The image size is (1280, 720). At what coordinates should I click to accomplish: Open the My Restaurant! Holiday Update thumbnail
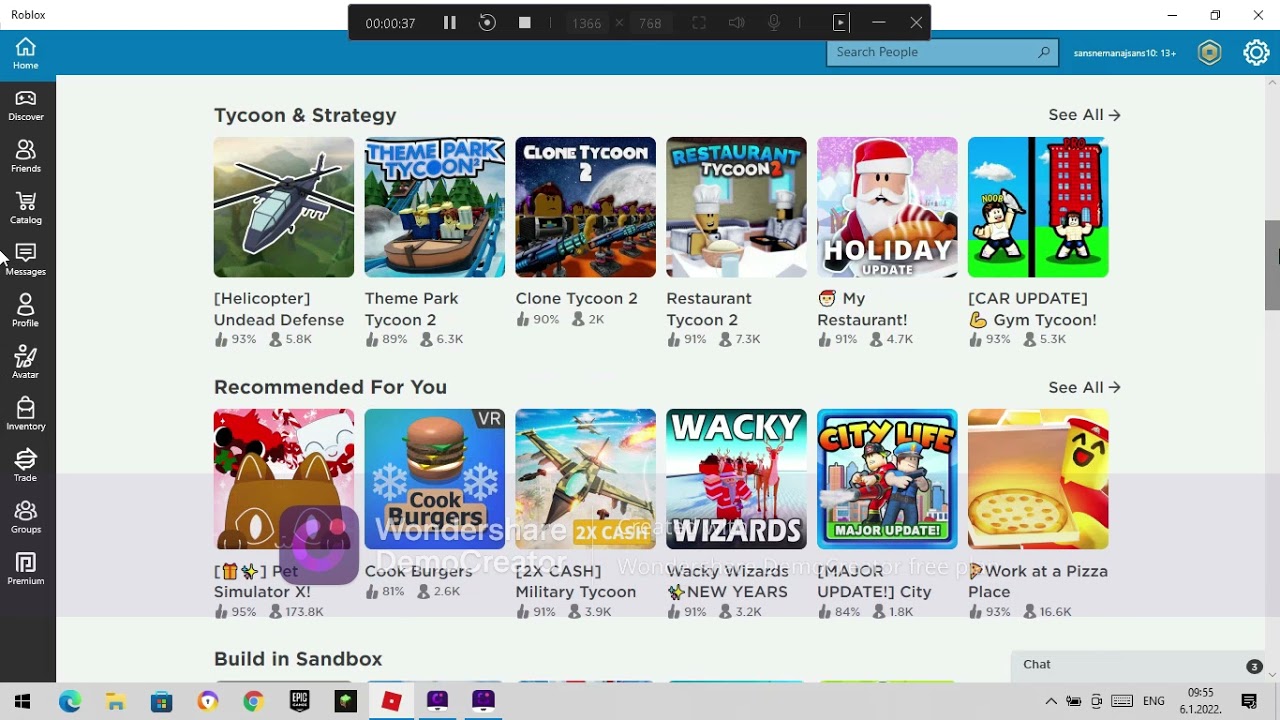coord(888,207)
